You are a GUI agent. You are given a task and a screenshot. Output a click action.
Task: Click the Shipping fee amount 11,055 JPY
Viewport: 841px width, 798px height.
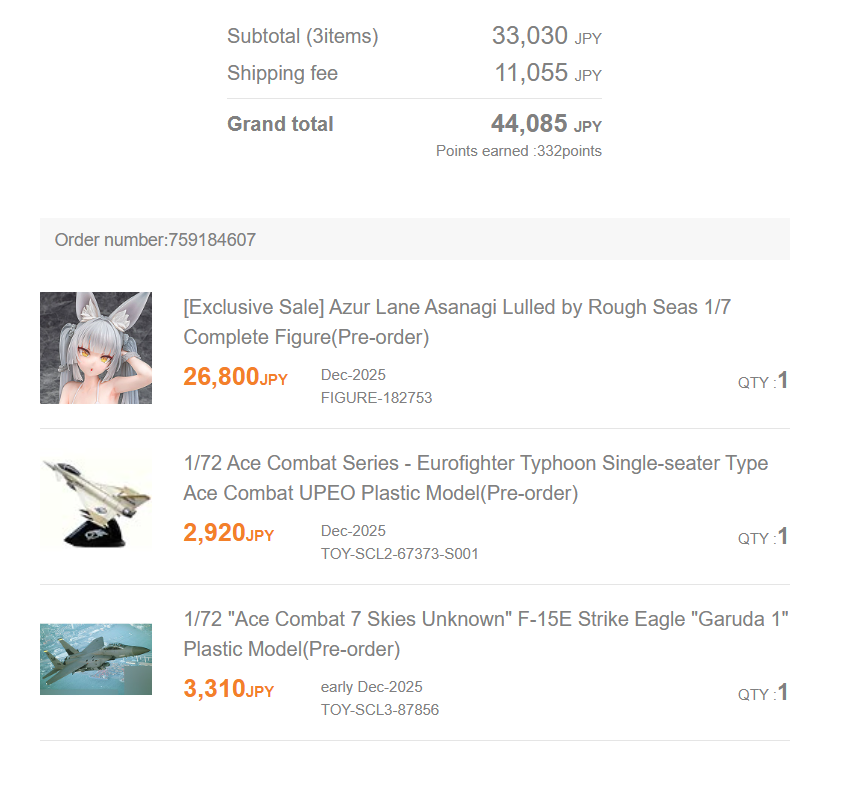(547, 73)
